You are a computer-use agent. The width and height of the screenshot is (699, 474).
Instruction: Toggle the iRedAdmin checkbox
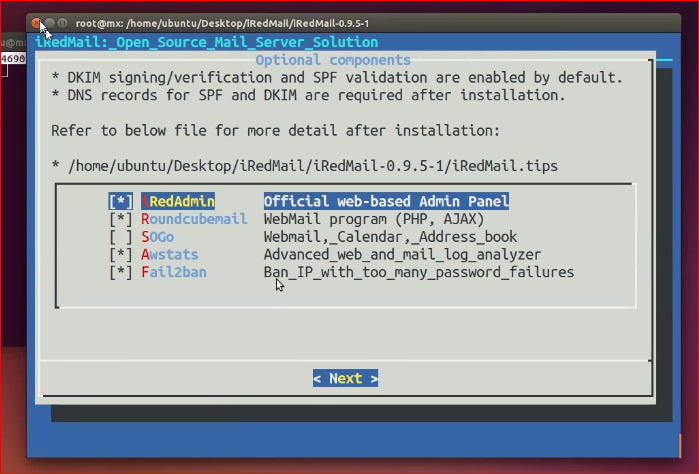(121, 202)
